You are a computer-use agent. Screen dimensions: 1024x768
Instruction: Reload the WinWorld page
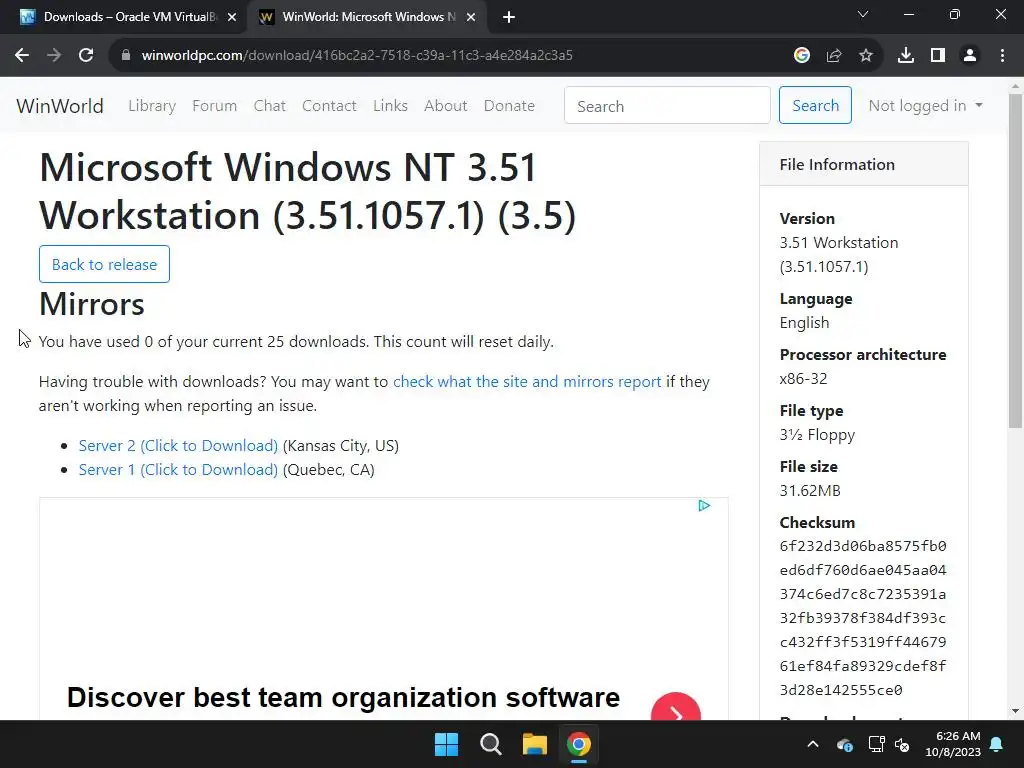point(86,56)
